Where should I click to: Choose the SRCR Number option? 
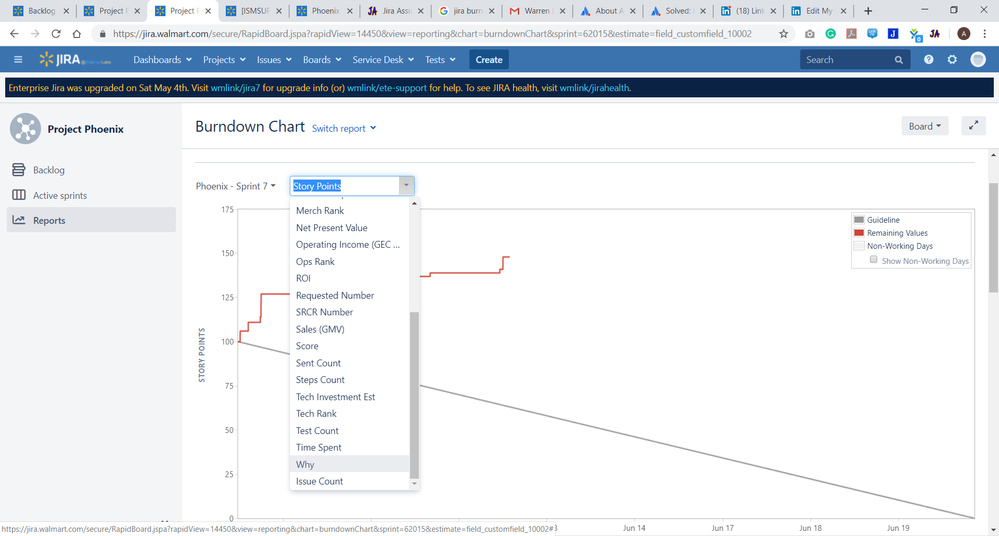coord(349,312)
